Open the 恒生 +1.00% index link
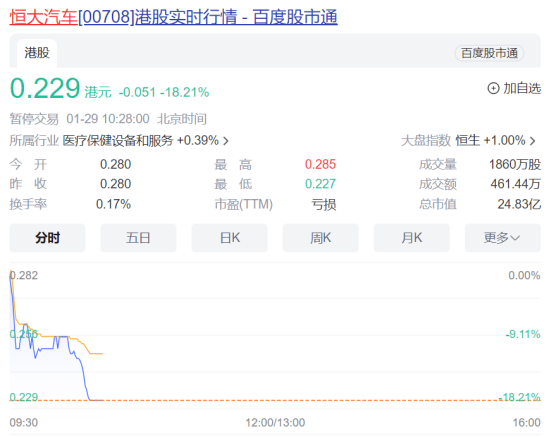The width and height of the screenshot is (554, 437). pyautogui.click(x=490, y=141)
